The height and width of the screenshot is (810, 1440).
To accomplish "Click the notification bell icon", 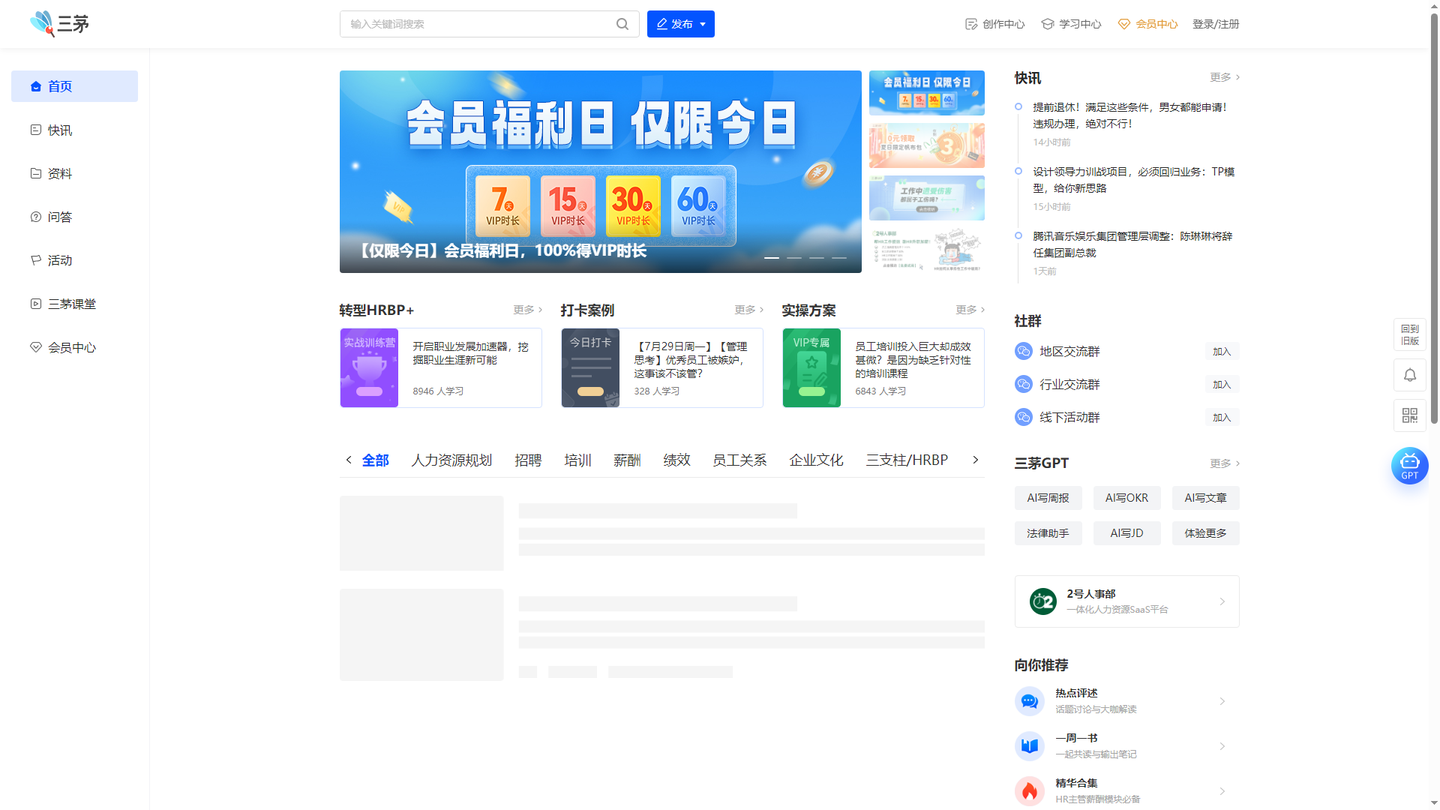I will 1410,375.
